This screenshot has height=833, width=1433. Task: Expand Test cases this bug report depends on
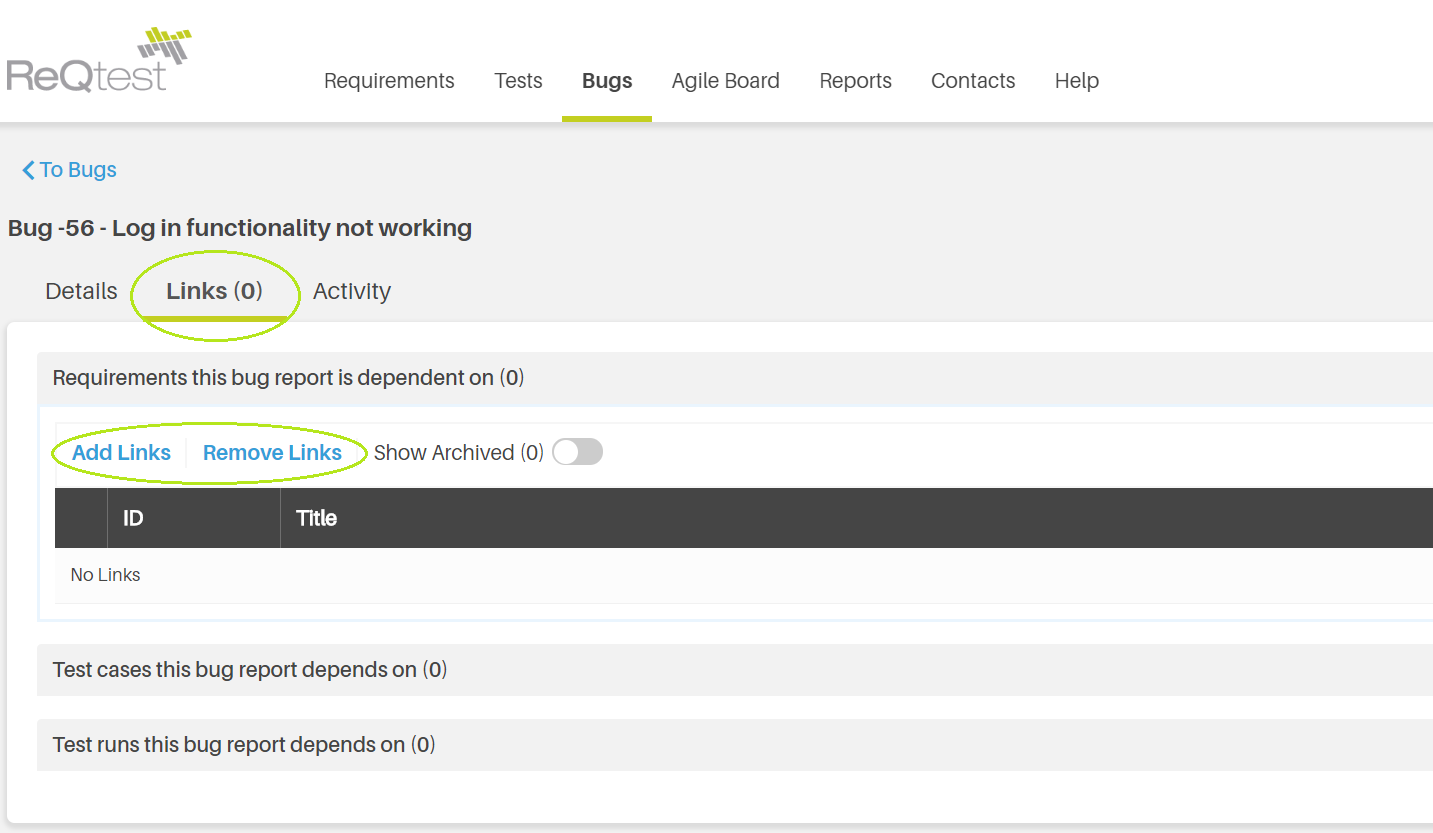click(735, 670)
